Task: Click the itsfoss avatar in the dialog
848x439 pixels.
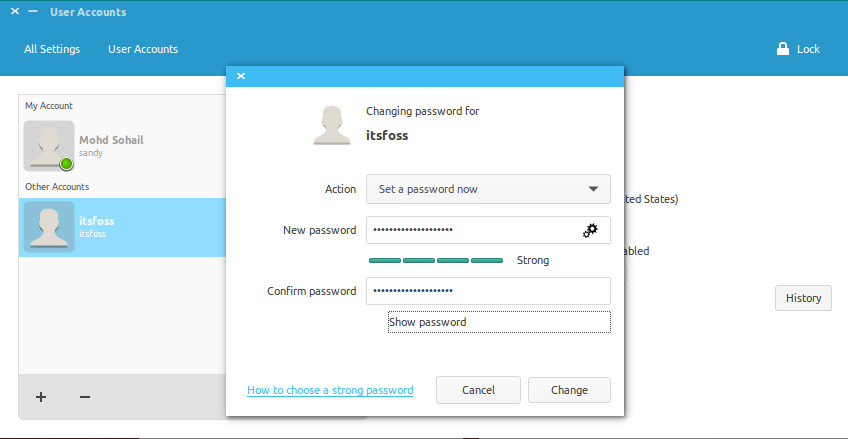Action: tap(331, 124)
